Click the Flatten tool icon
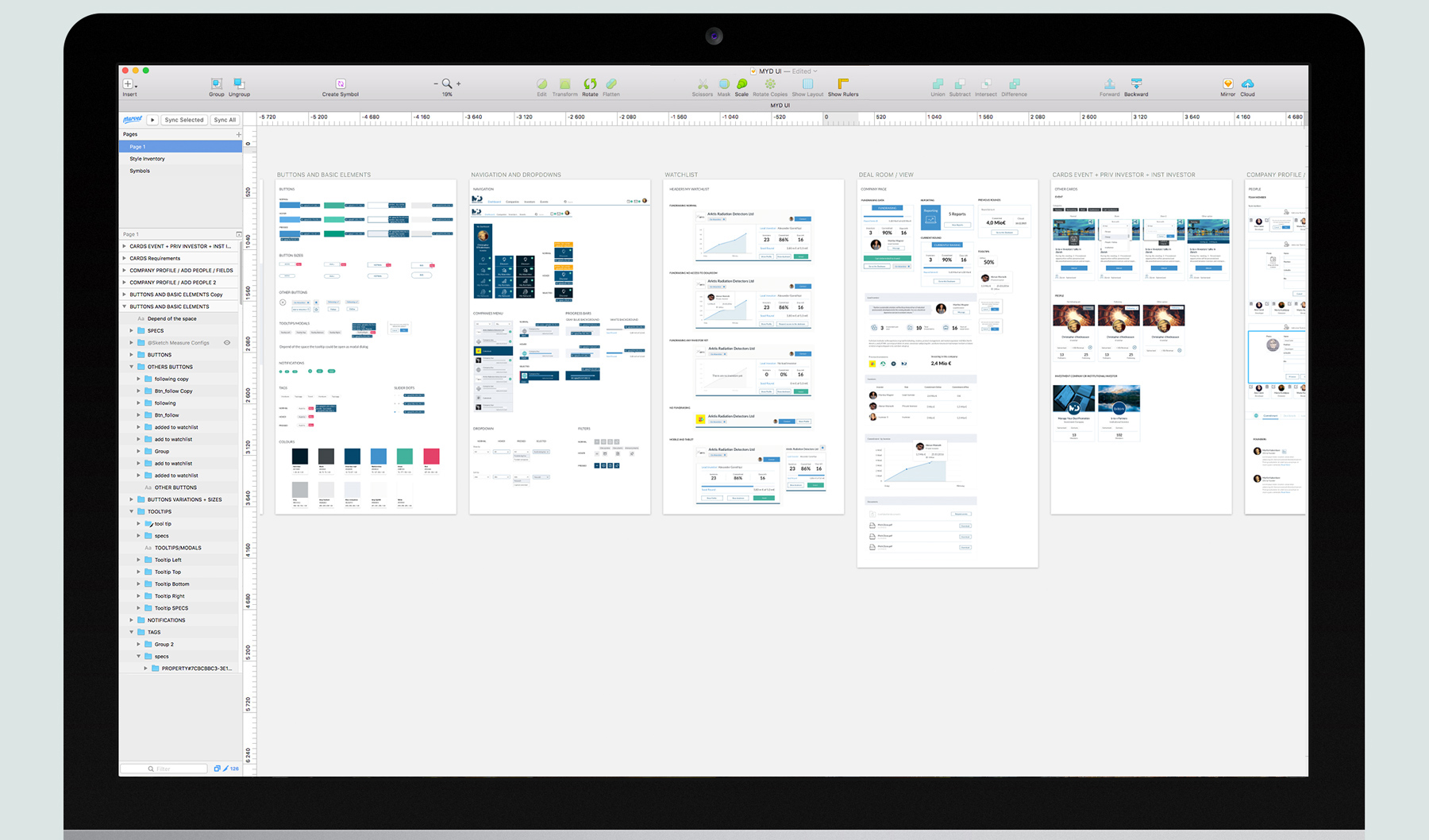Image resolution: width=1429 pixels, height=840 pixels. coord(611,83)
